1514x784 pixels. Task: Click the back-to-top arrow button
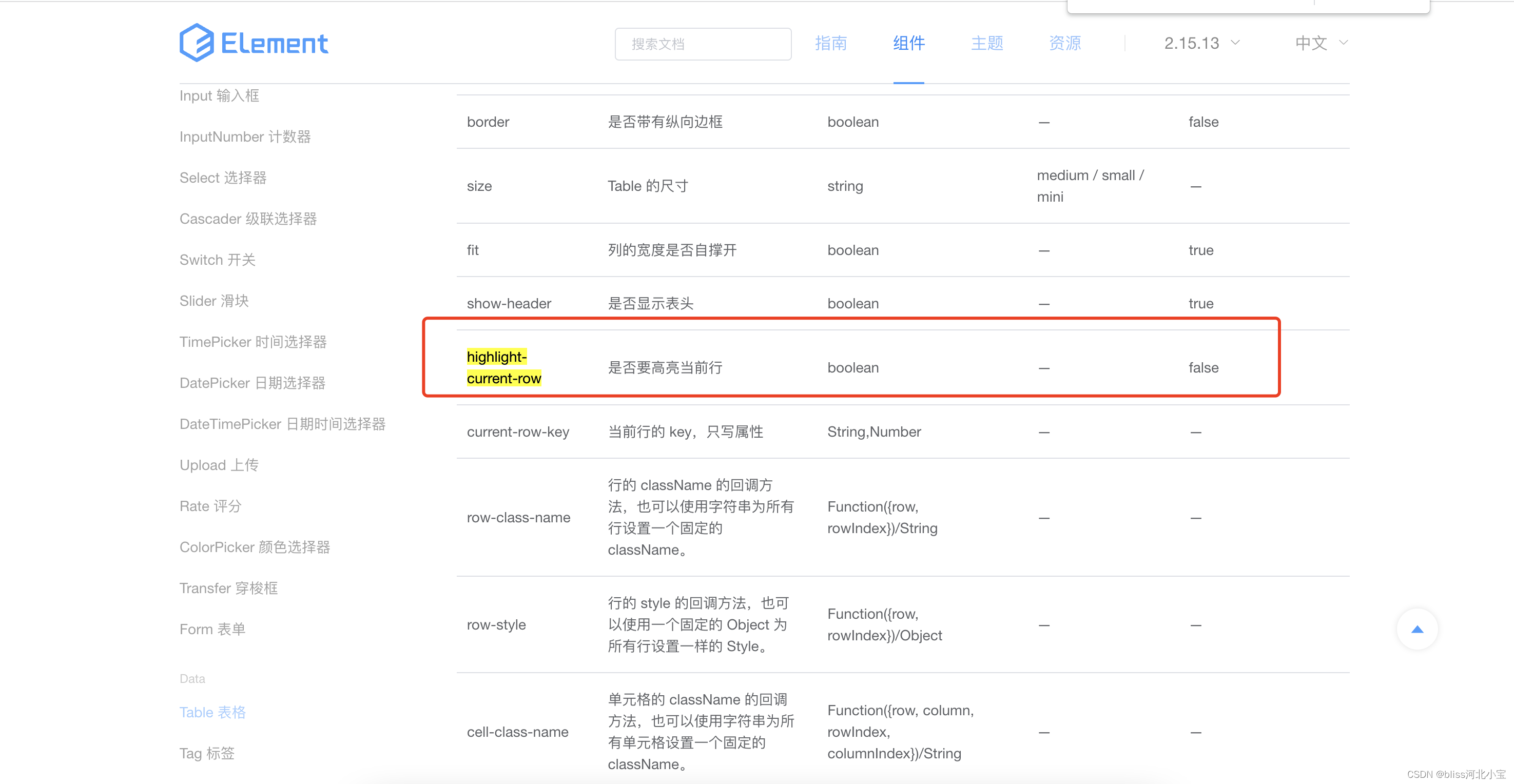click(1417, 629)
